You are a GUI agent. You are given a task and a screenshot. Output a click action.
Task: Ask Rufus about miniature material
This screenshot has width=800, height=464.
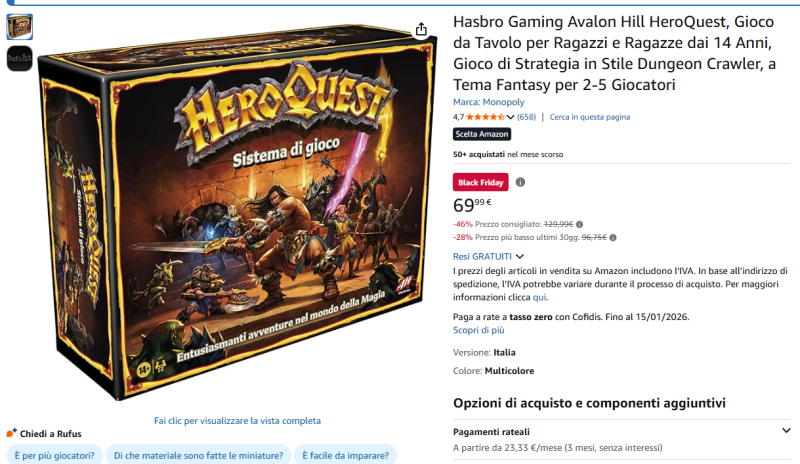(198, 455)
